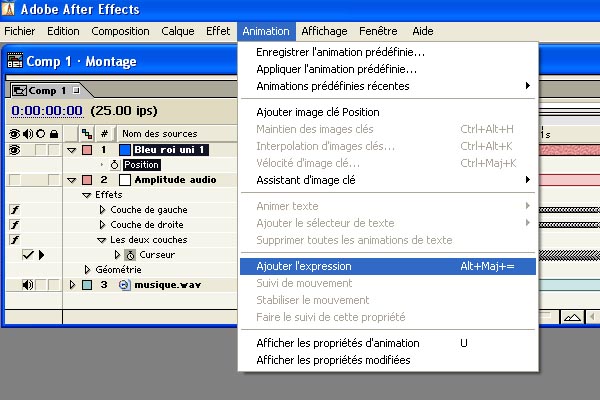Toggle lock on Bleu roi uni 1 layer
600x400 pixels.
(x=54, y=150)
